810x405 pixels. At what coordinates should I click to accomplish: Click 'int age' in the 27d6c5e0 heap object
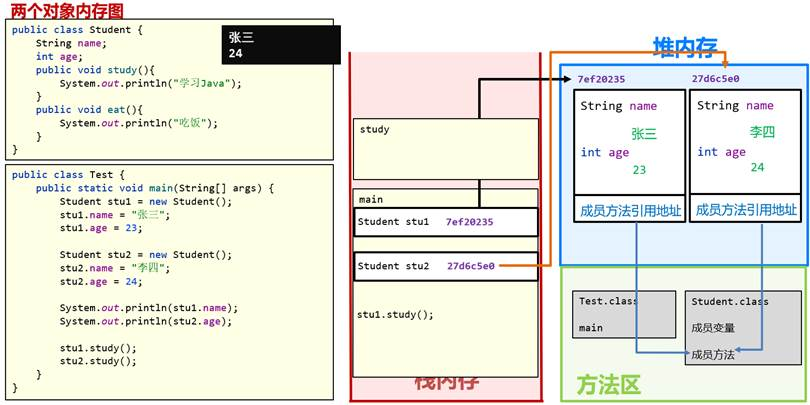click(x=722, y=152)
